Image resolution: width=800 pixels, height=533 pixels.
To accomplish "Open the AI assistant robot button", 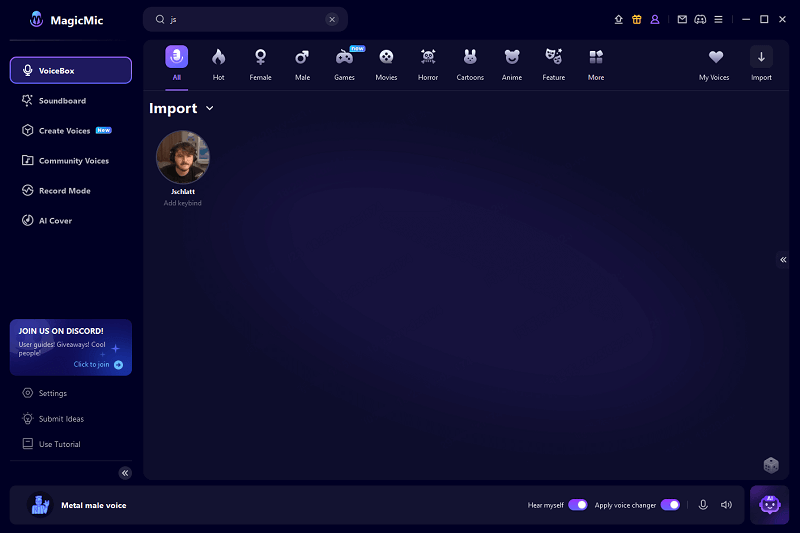I will pyautogui.click(x=769, y=505).
